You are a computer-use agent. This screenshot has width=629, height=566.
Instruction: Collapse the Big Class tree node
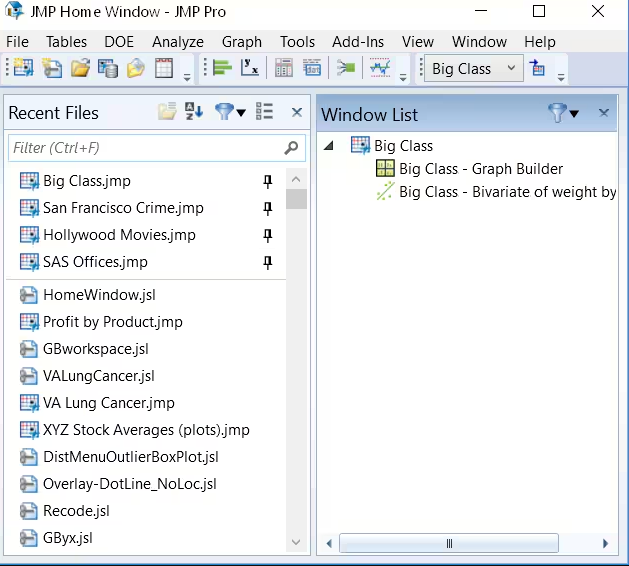(329, 145)
